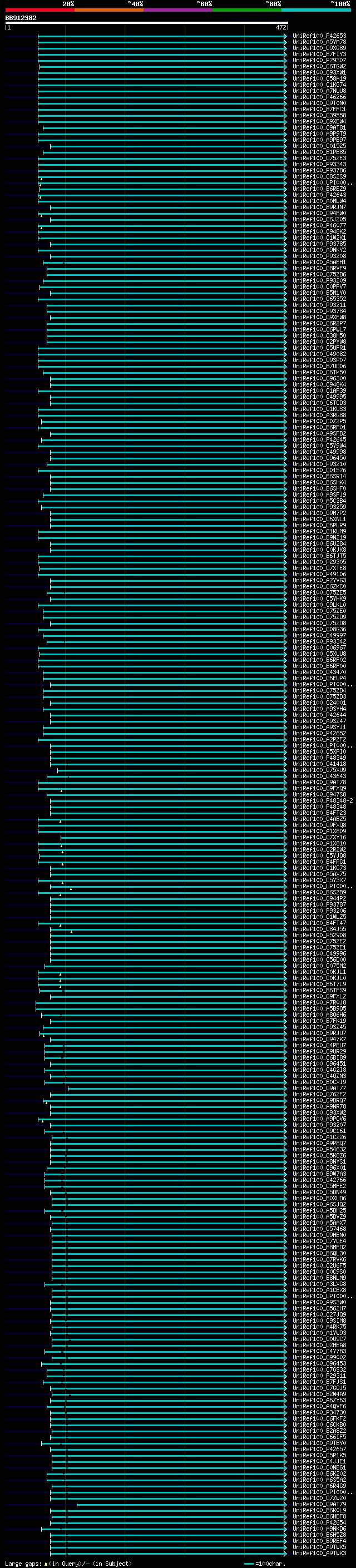Click the label UniRef100_Q9AT81
The width and height of the screenshot is (356, 1568).
[x=319, y=128]
